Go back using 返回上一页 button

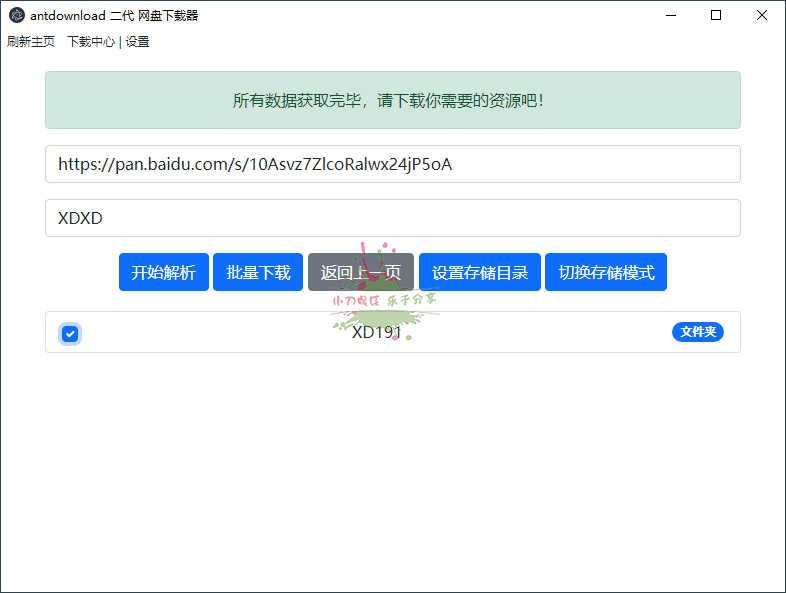tap(360, 272)
